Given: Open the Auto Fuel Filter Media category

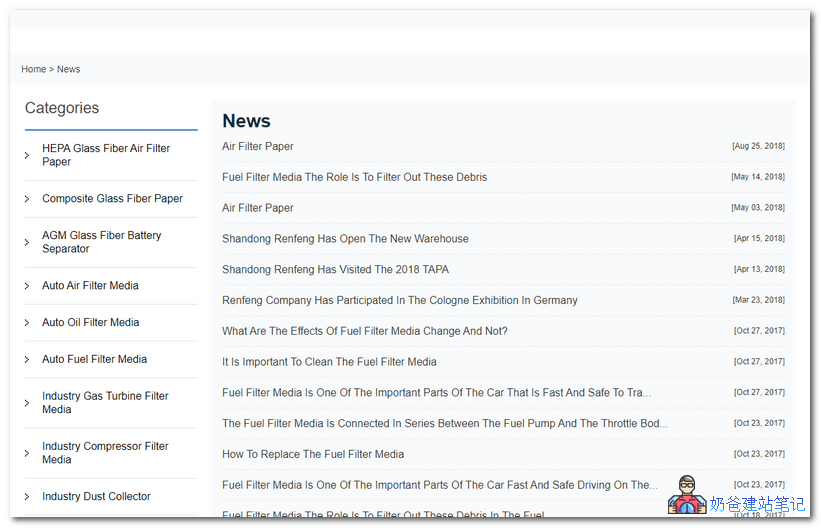Looking at the screenshot, I should coord(94,359).
